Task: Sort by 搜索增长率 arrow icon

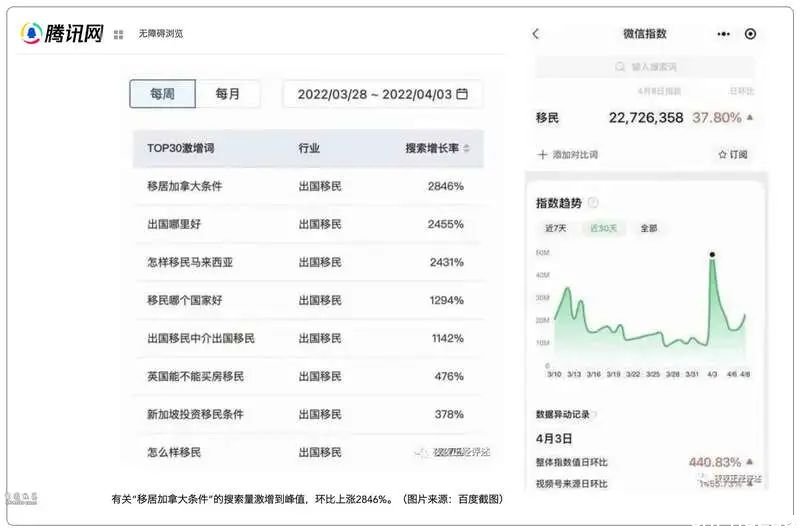Action: coord(466,148)
